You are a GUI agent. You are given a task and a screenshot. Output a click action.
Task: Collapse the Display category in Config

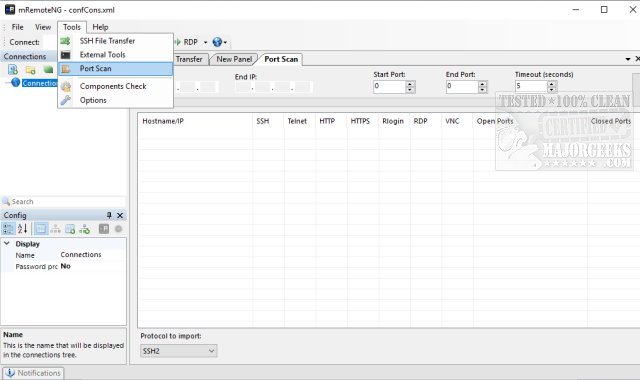tap(7, 243)
